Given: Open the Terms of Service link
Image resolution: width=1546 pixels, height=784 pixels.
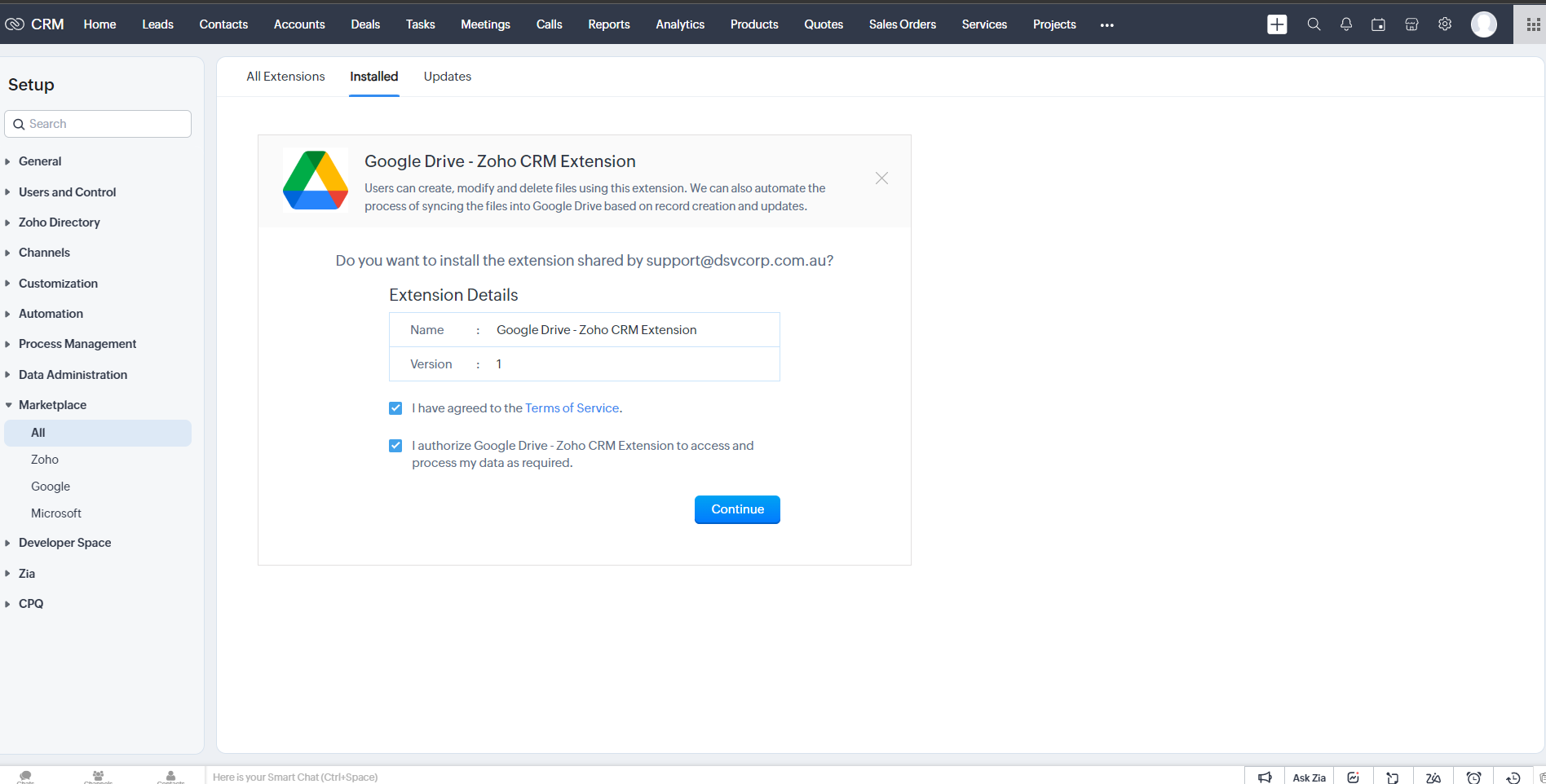Looking at the screenshot, I should pyautogui.click(x=572, y=408).
